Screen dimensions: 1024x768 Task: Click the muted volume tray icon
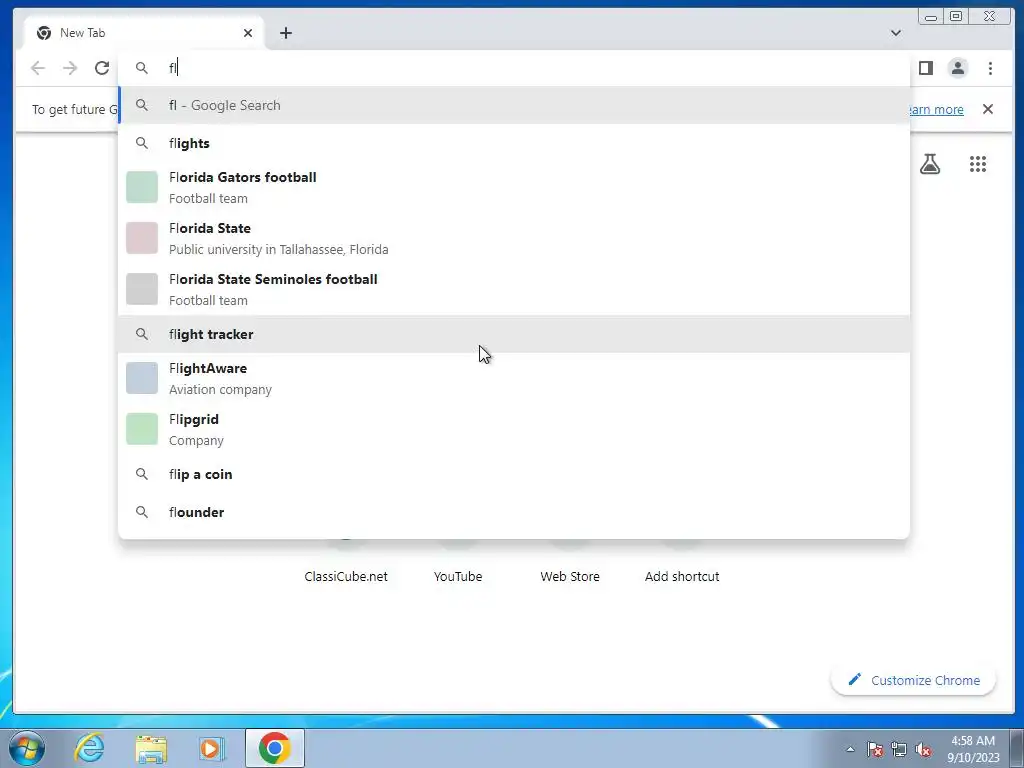923,749
